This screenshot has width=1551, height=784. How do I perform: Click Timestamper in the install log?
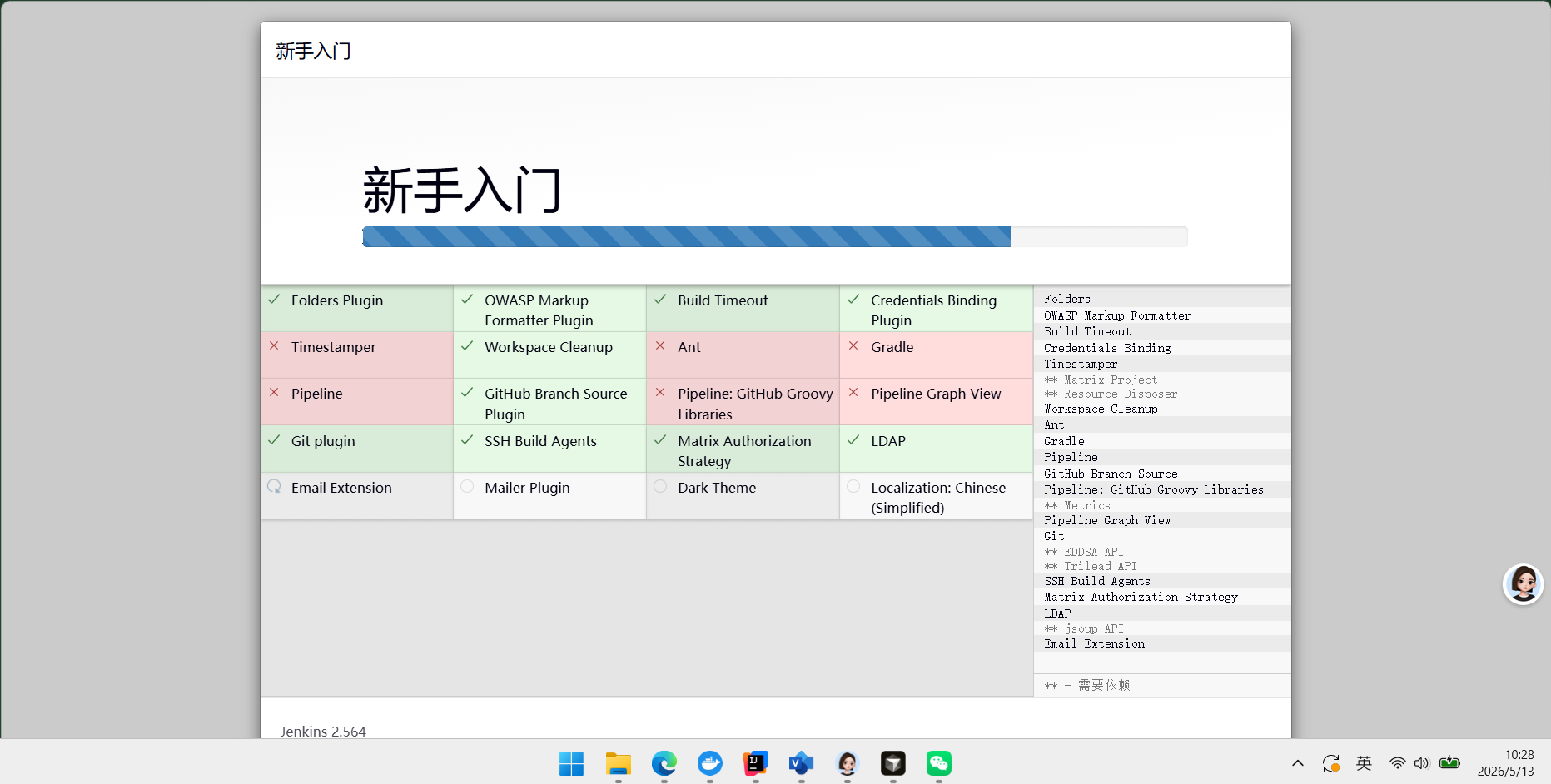[x=1081, y=364]
